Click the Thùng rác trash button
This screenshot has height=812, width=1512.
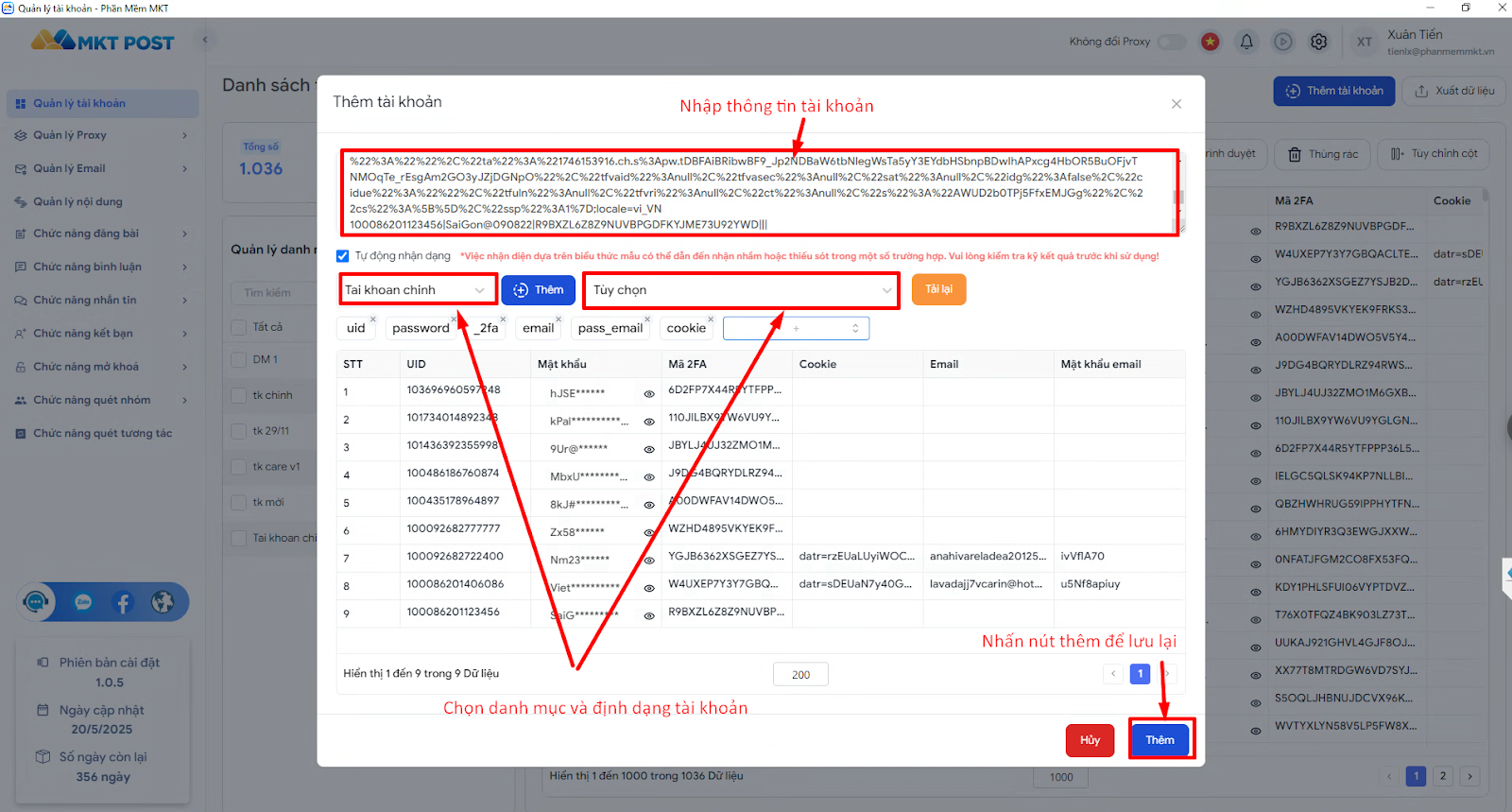pos(1323,154)
